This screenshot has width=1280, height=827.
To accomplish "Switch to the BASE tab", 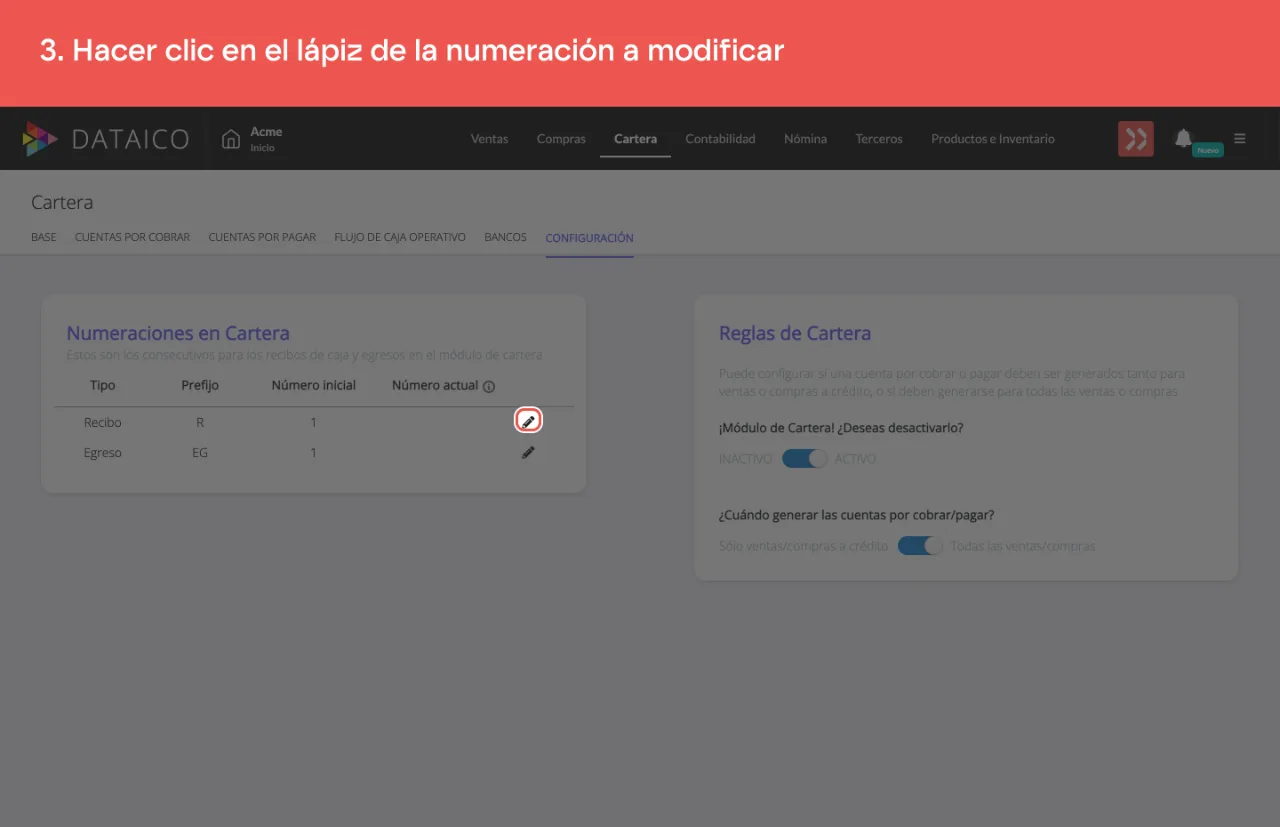I will point(44,238).
